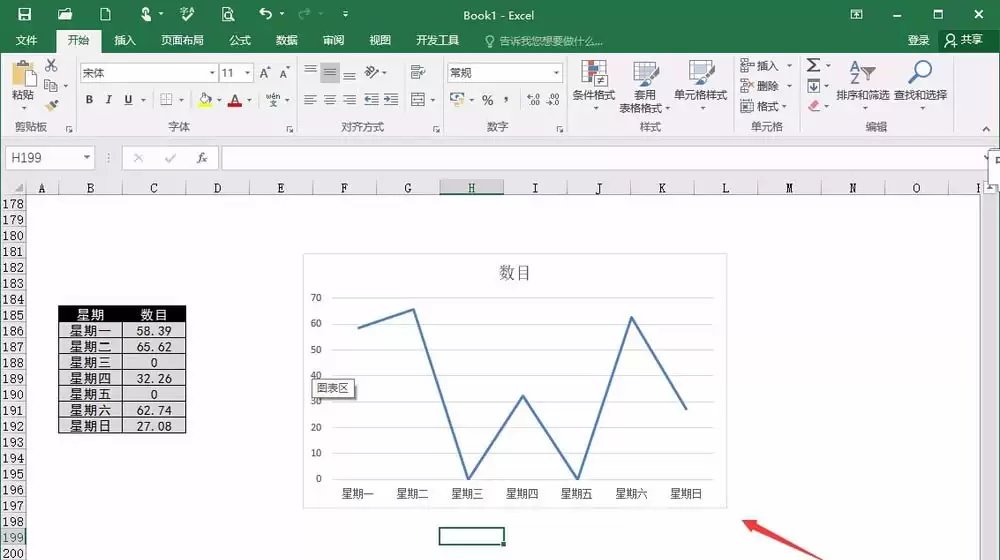The height and width of the screenshot is (560, 1000).
Task: Click the Open folder icon
Action: [x=64, y=14]
